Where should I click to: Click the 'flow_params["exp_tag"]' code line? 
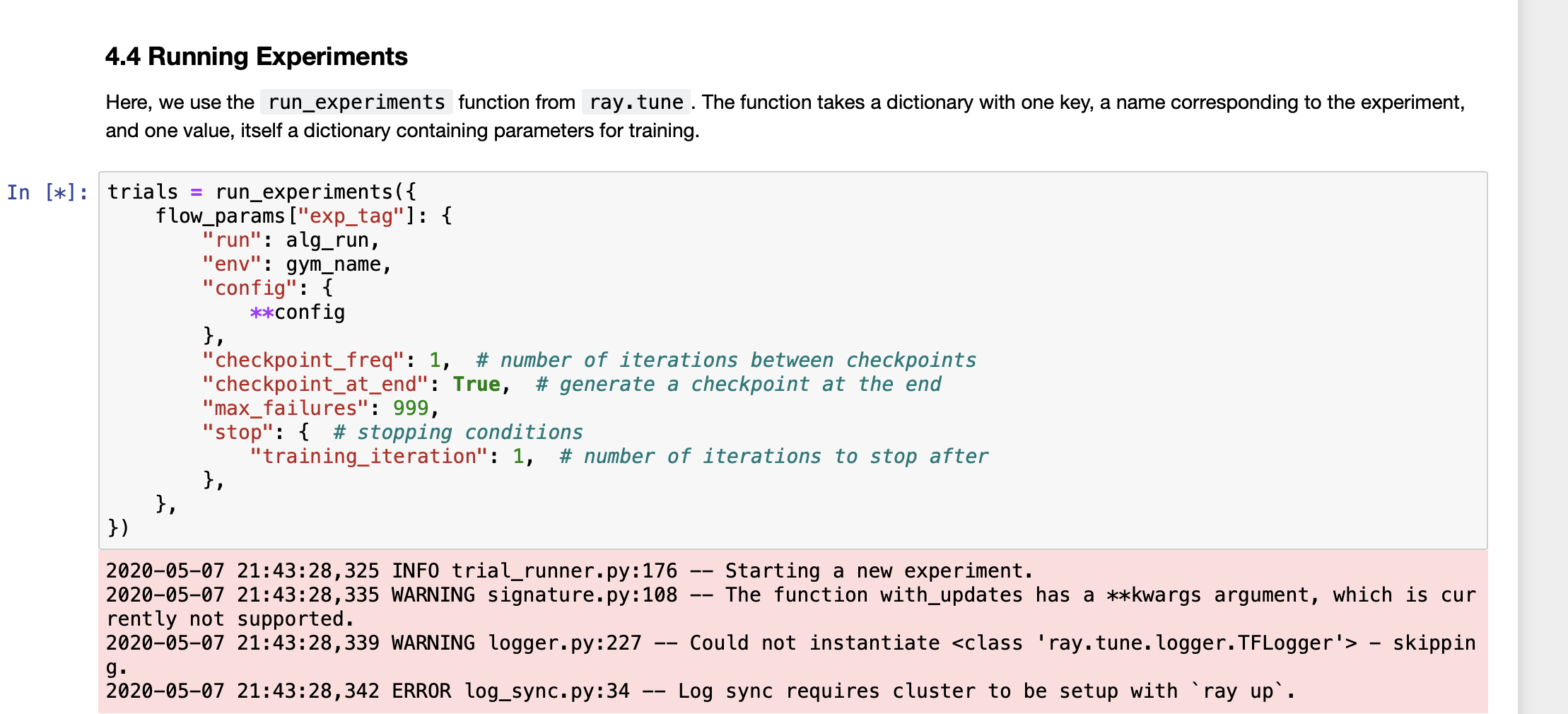pyautogui.click(x=303, y=216)
